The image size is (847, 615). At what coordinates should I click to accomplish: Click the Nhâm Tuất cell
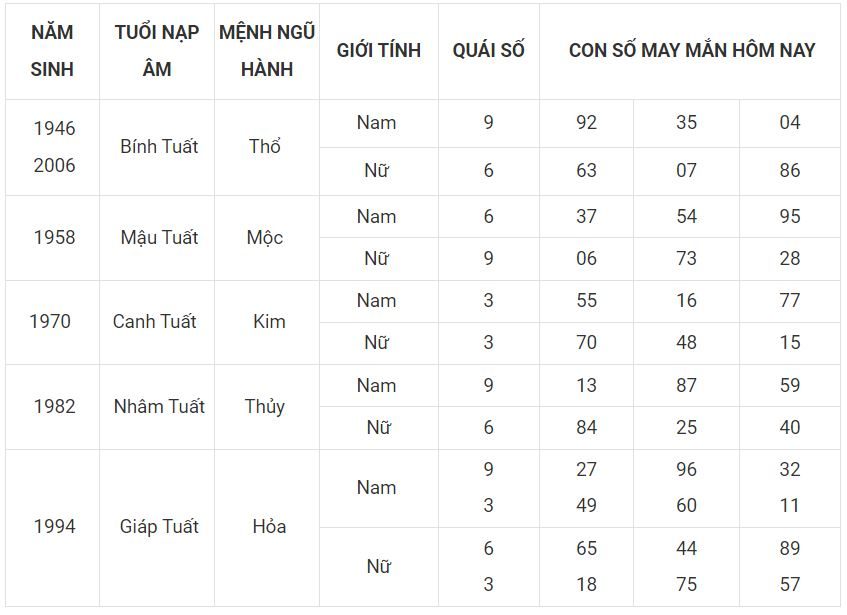tap(159, 407)
